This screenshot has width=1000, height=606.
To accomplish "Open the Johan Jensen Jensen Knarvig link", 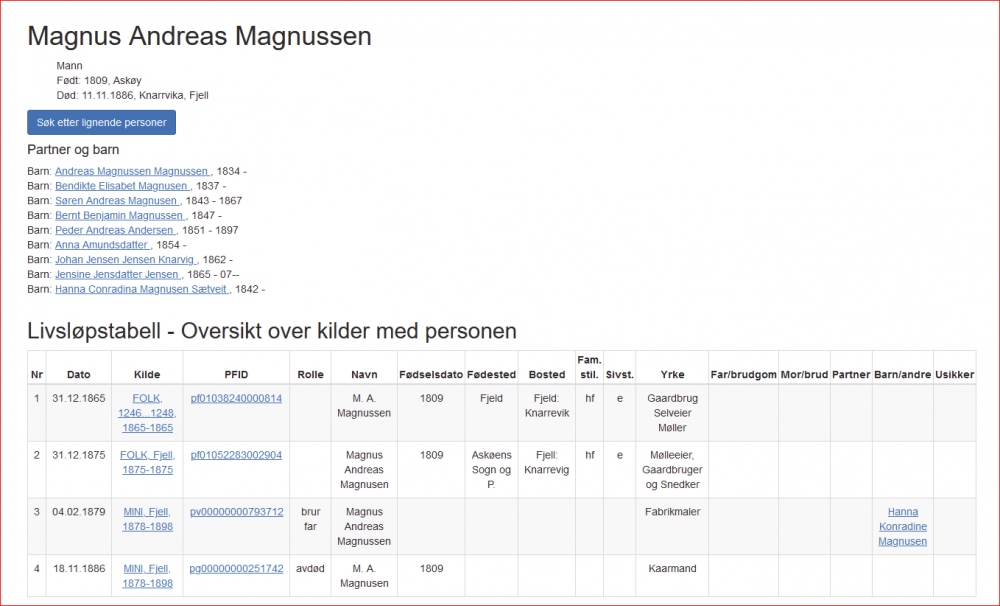I will click(x=126, y=259).
